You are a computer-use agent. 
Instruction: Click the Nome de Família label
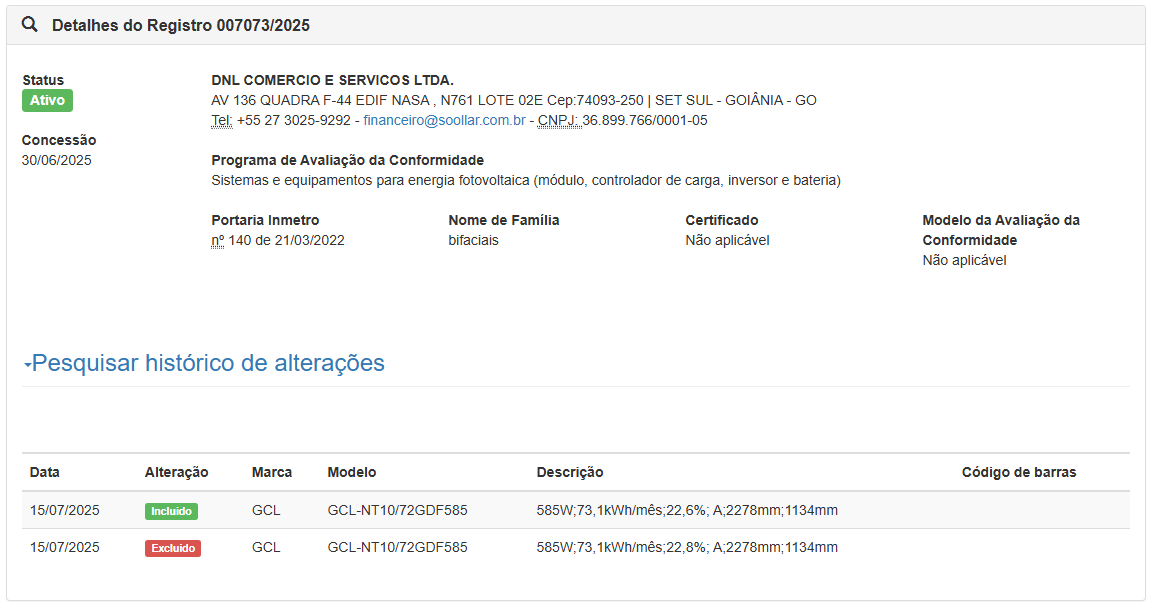(504, 220)
